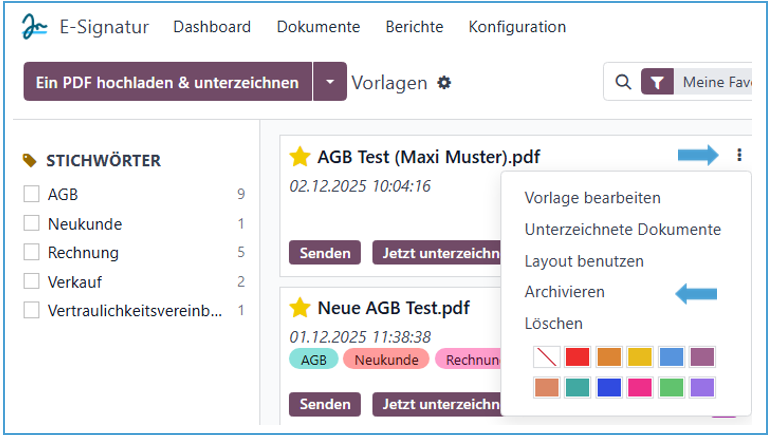Click Ein PDF hochladen & unterzeichnen button
The image size is (770, 437).
[x=167, y=82]
